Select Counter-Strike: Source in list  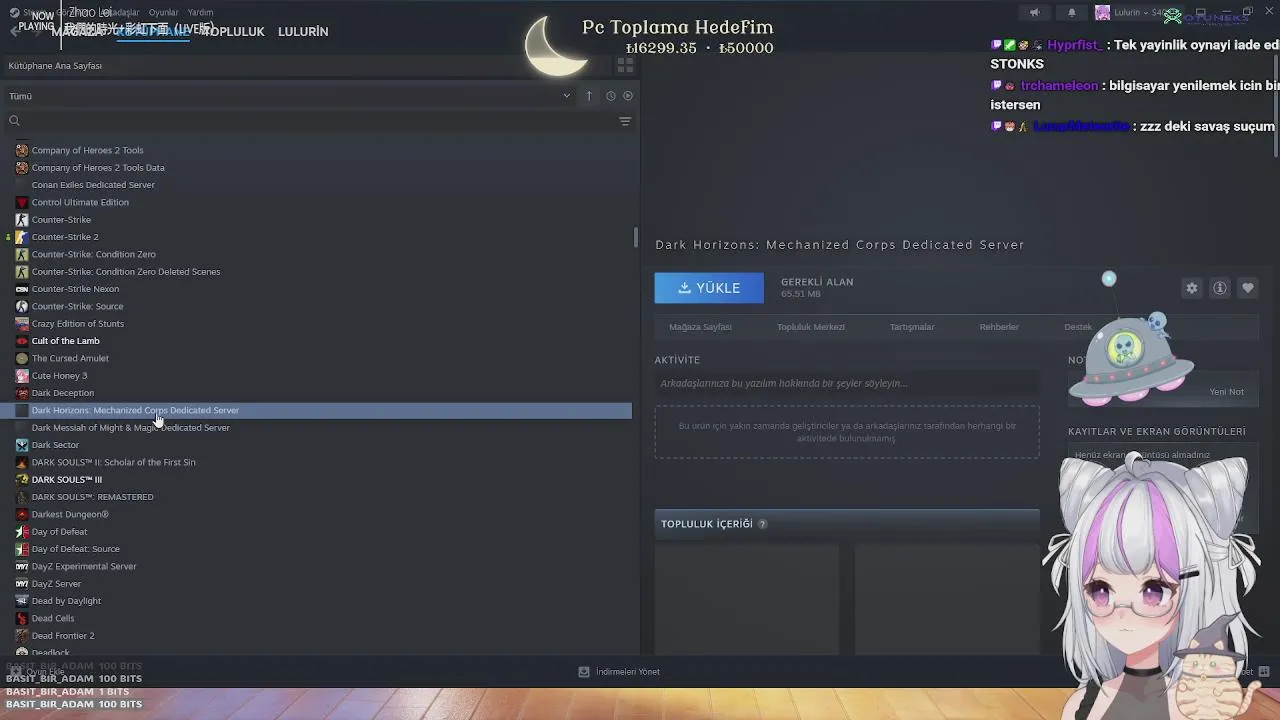tap(78, 306)
